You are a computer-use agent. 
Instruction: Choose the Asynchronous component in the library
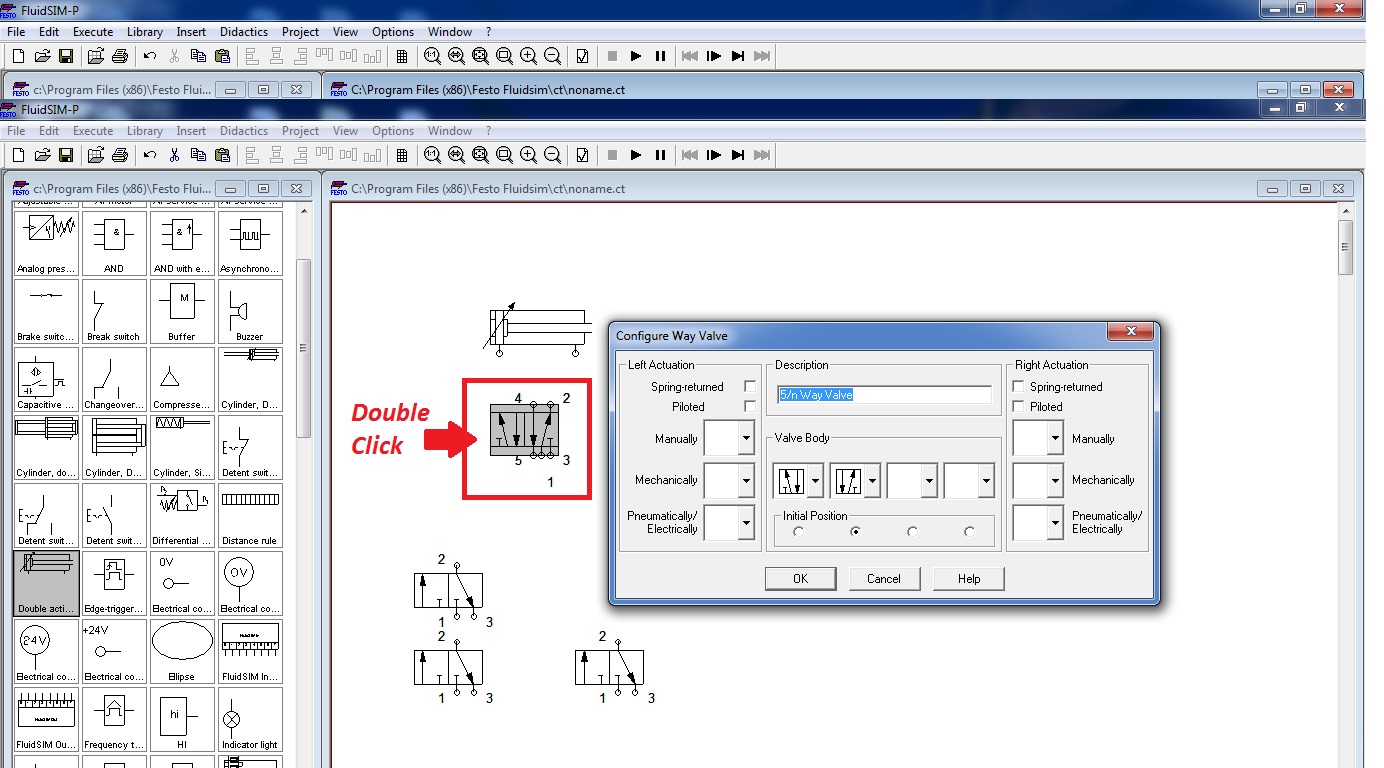point(250,242)
